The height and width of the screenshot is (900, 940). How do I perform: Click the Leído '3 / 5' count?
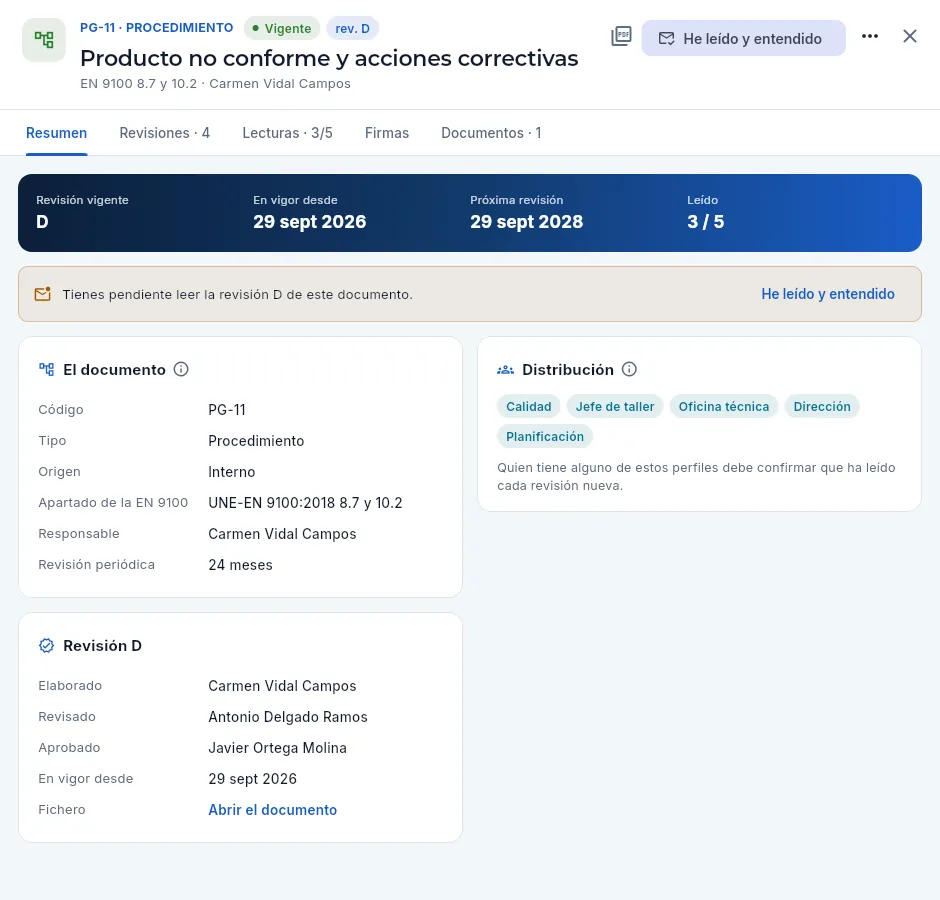pyautogui.click(x=706, y=222)
